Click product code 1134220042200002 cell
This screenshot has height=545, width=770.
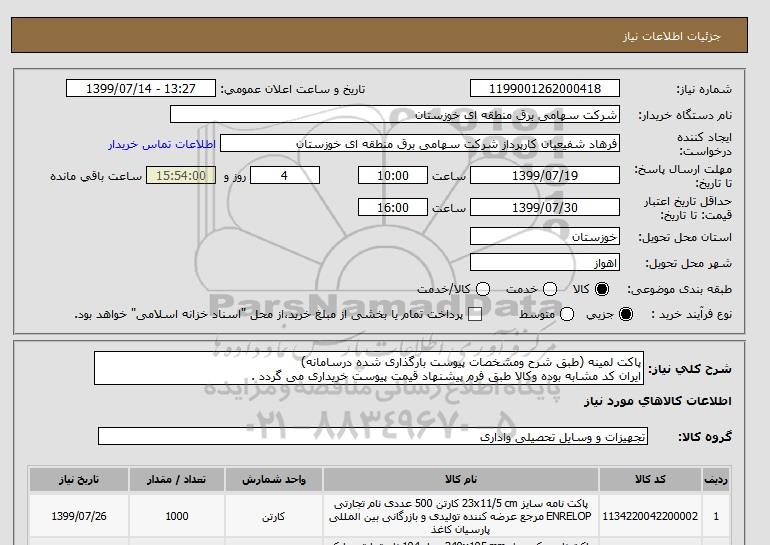pyautogui.click(x=650, y=516)
